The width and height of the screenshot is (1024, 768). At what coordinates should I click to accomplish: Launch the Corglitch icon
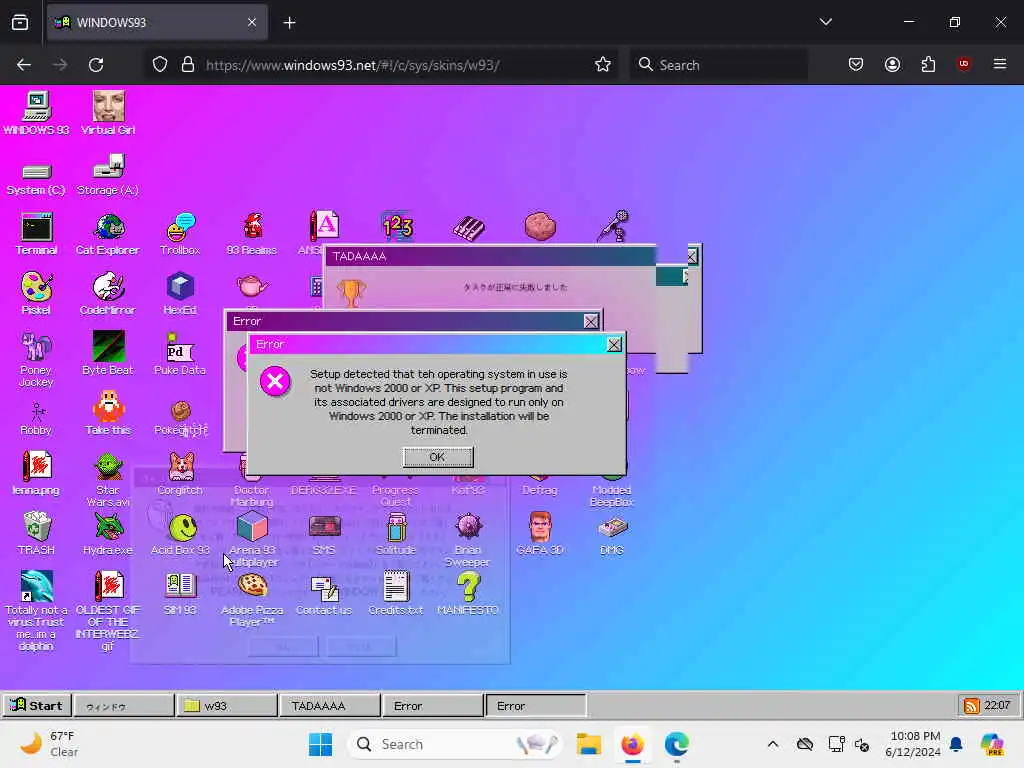180,473
